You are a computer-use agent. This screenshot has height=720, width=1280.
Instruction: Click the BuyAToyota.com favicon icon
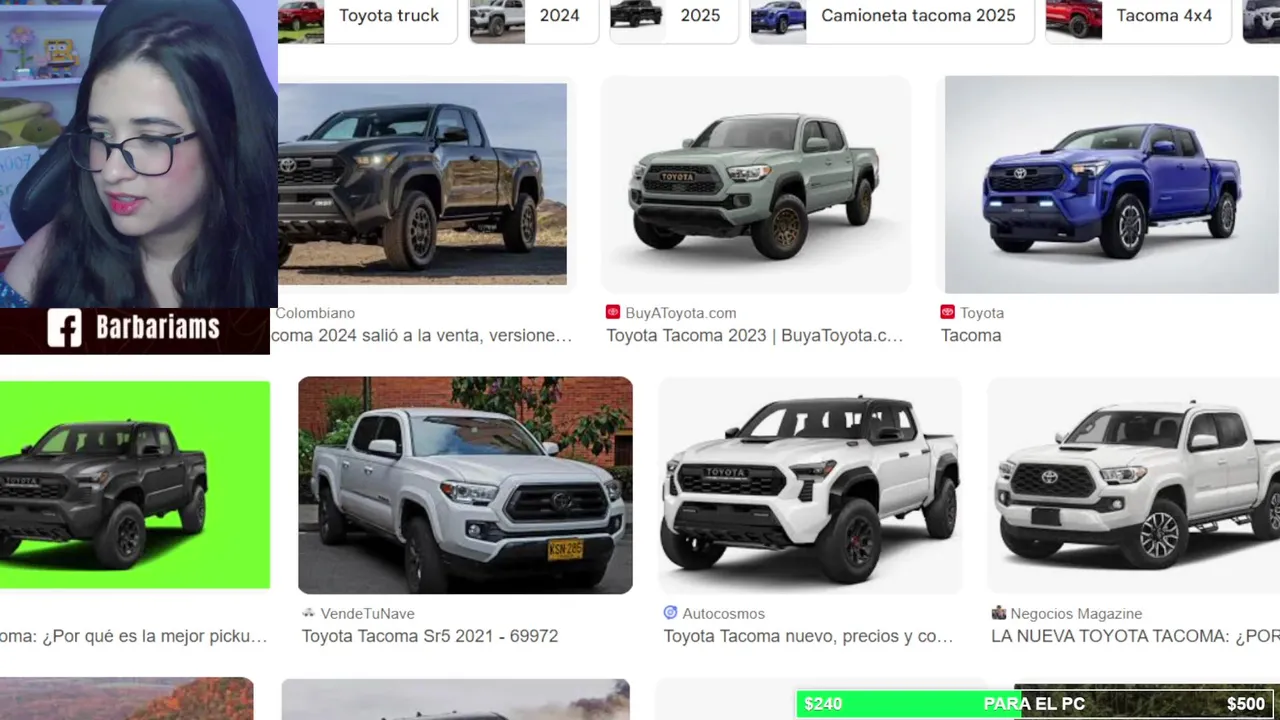tap(613, 312)
